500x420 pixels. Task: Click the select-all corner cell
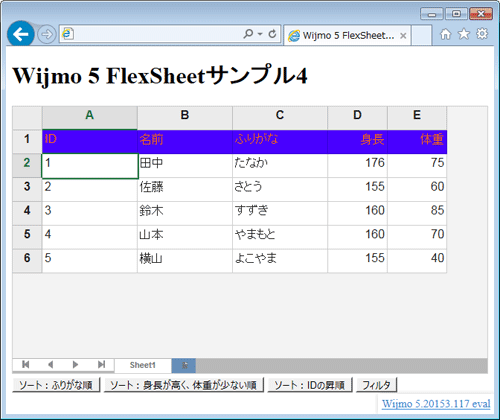click(x=27, y=118)
